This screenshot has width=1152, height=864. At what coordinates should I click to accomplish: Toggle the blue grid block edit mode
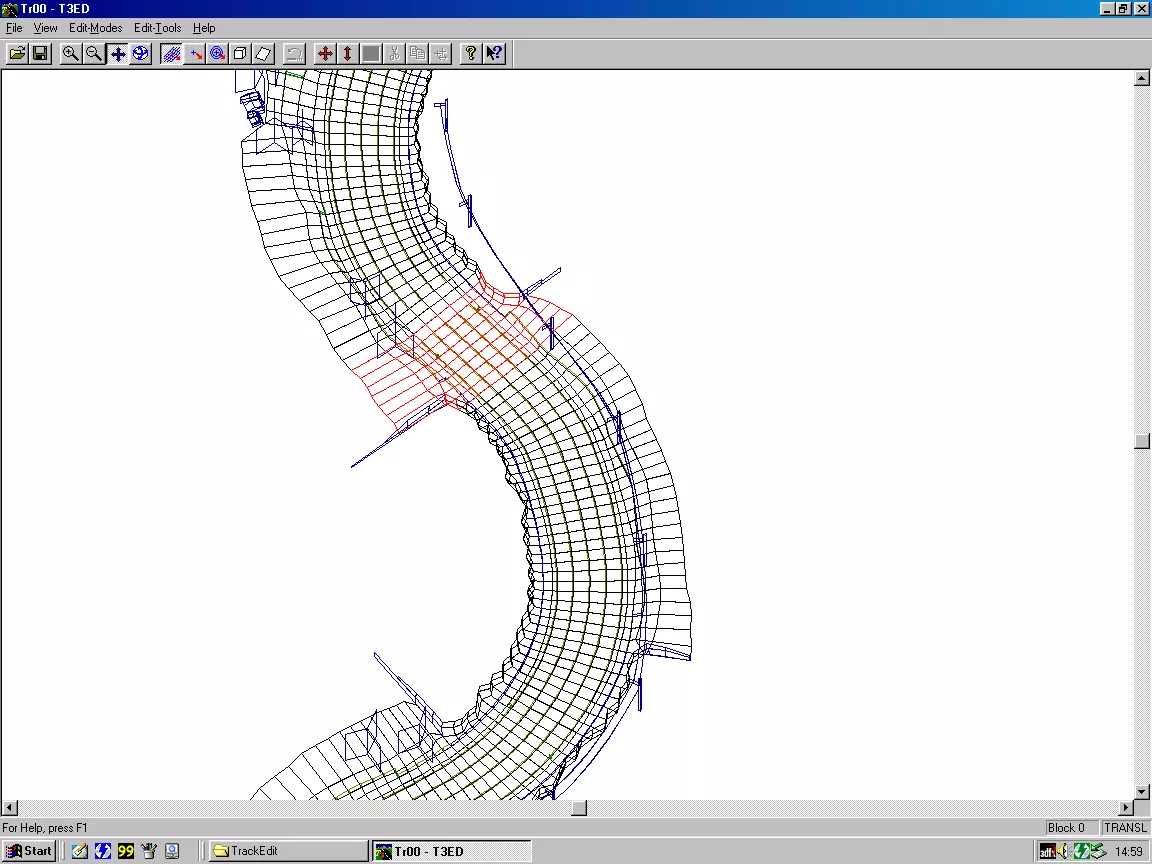(171, 54)
